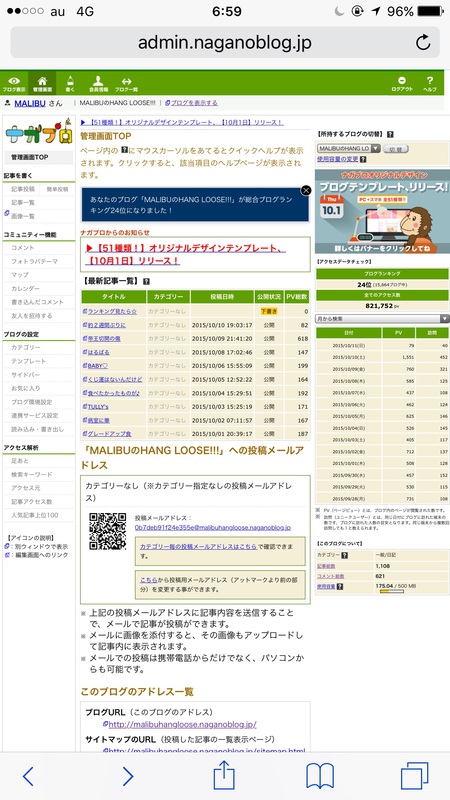Click ブログを表示する link
This screenshot has width=450, height=800.
[194, 103]
